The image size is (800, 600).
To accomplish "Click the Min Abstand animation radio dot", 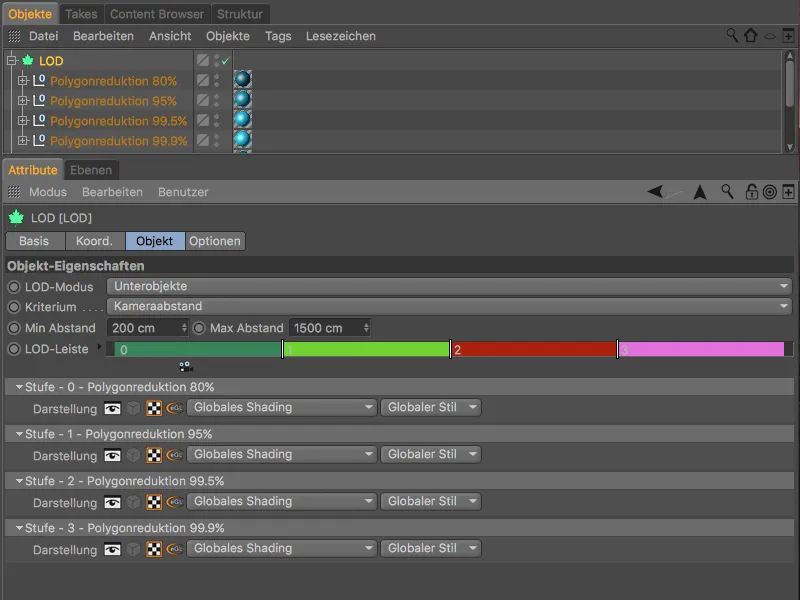I will pyautogui.click(x=14, y=328).
